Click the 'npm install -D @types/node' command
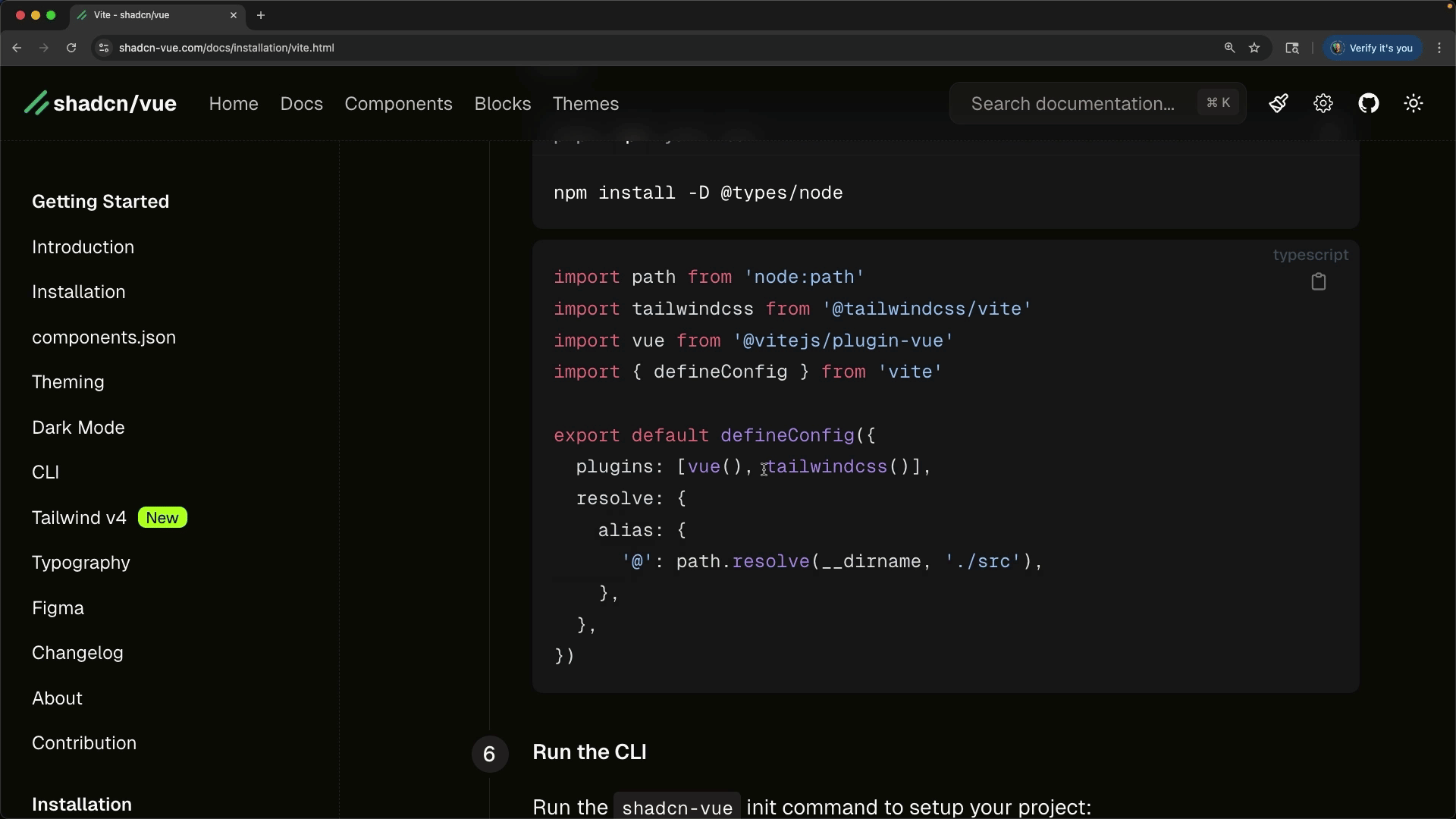 [x=698, y=193]
